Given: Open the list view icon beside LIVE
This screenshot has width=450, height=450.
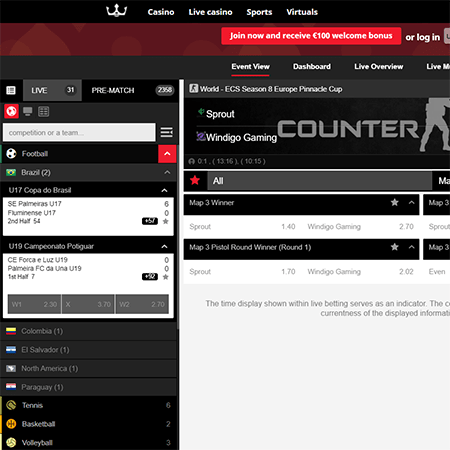Looking at the screenshot, I should pos(11,90).
